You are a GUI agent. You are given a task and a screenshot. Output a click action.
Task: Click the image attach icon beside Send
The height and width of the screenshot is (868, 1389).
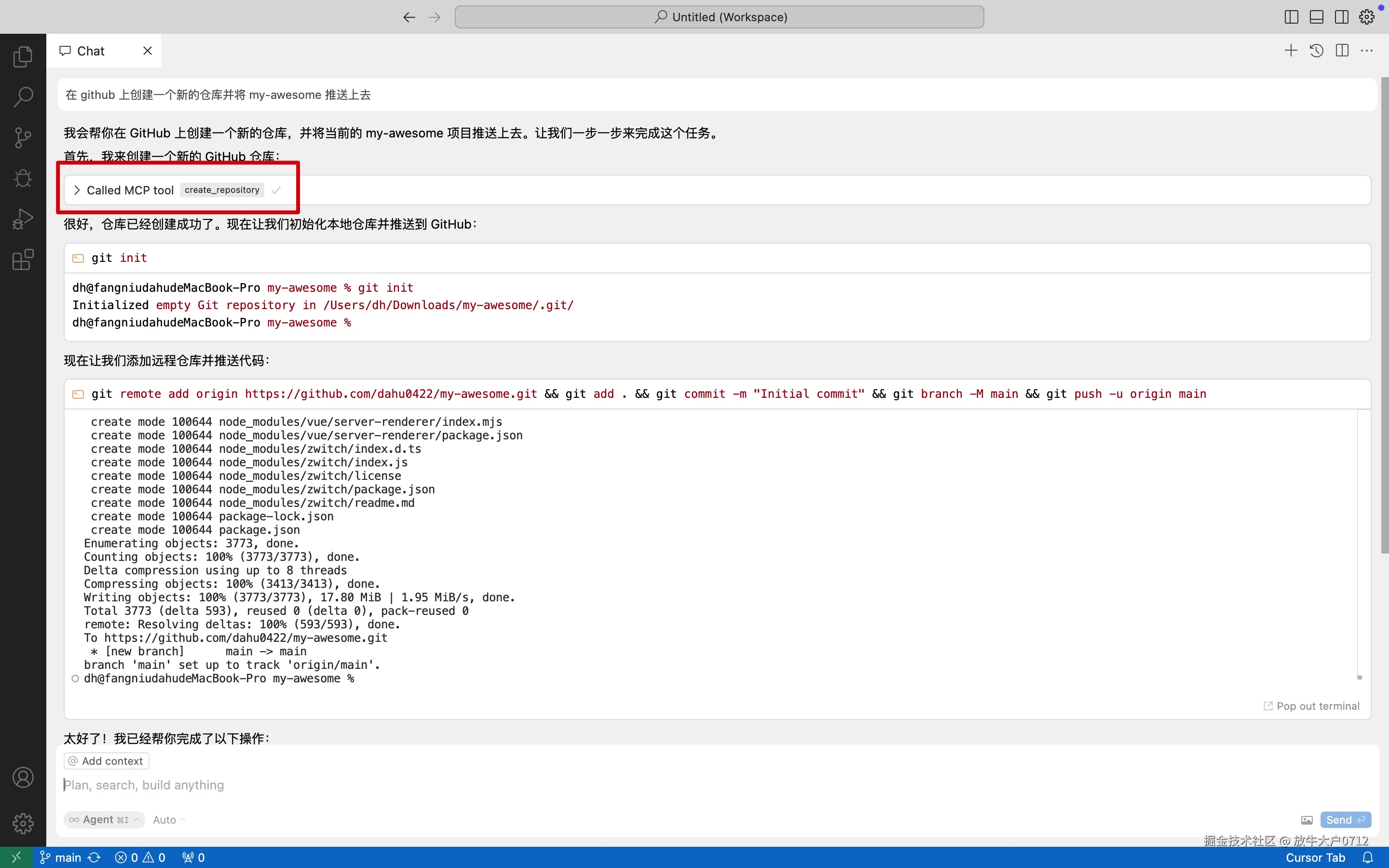click(x=1307, y=820)
